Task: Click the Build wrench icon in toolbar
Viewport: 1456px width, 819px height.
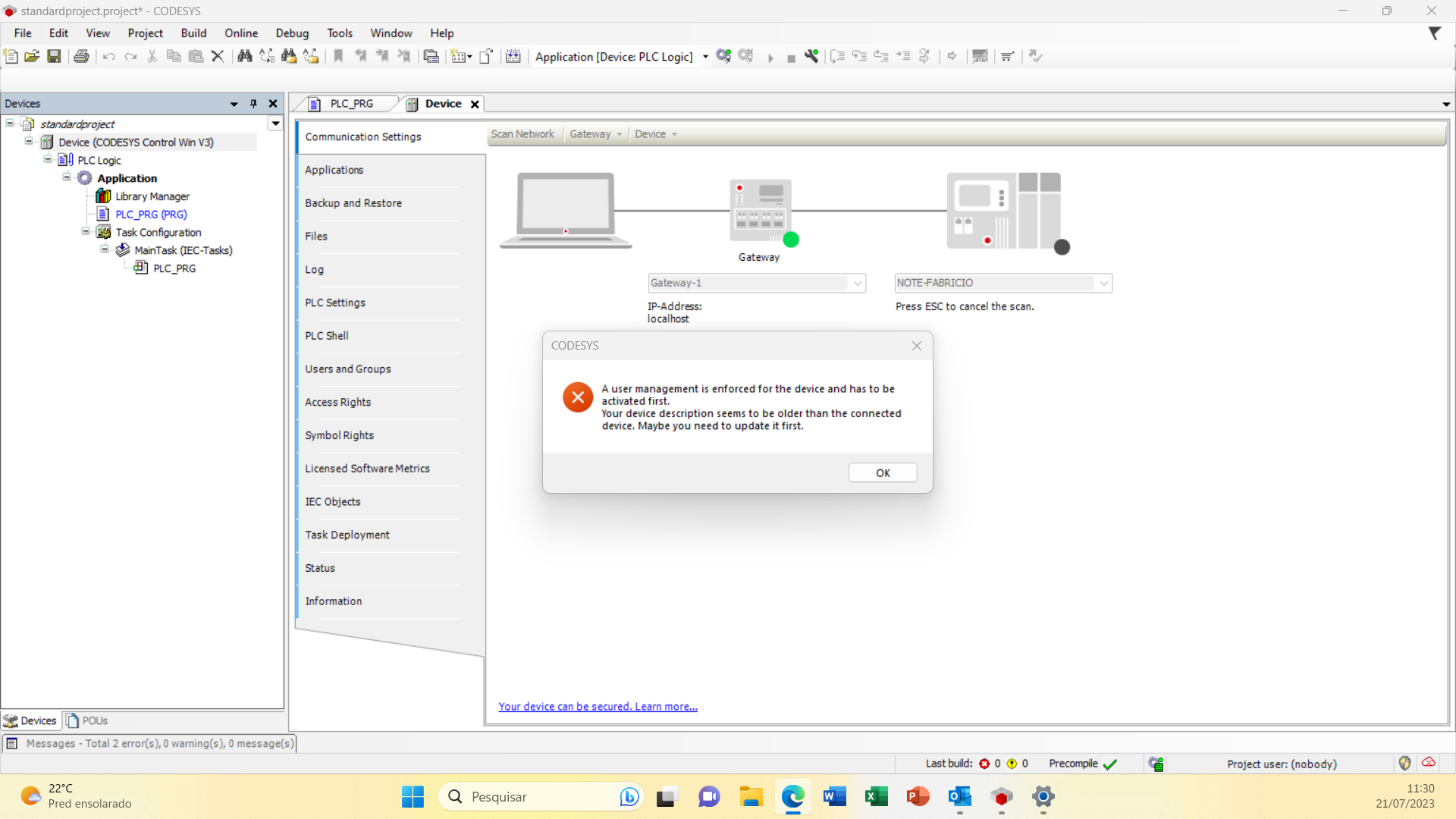Action: coord(811,56)
